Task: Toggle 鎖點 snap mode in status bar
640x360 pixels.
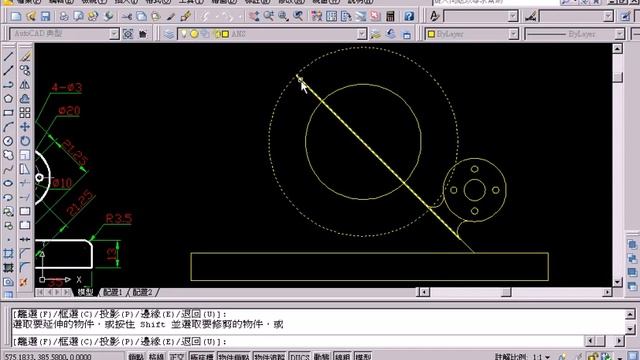Action: click(x=136, y=356)
